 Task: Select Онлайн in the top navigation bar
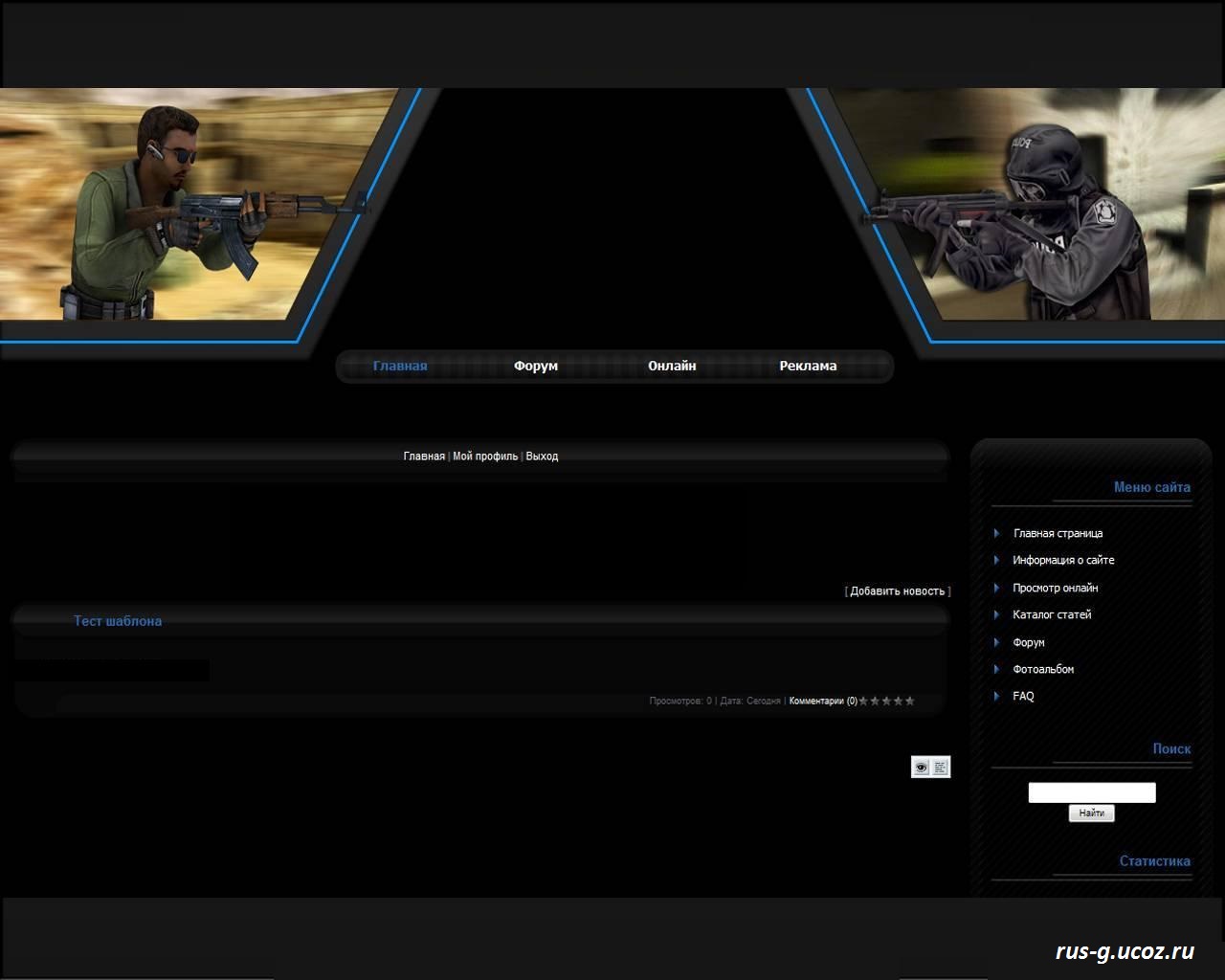tap(672, 366)
